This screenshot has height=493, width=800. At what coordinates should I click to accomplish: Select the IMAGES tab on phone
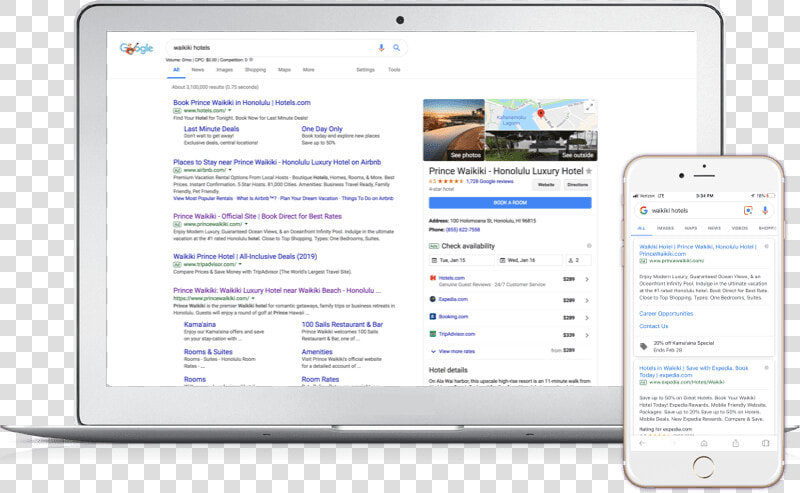coord(665,228)
